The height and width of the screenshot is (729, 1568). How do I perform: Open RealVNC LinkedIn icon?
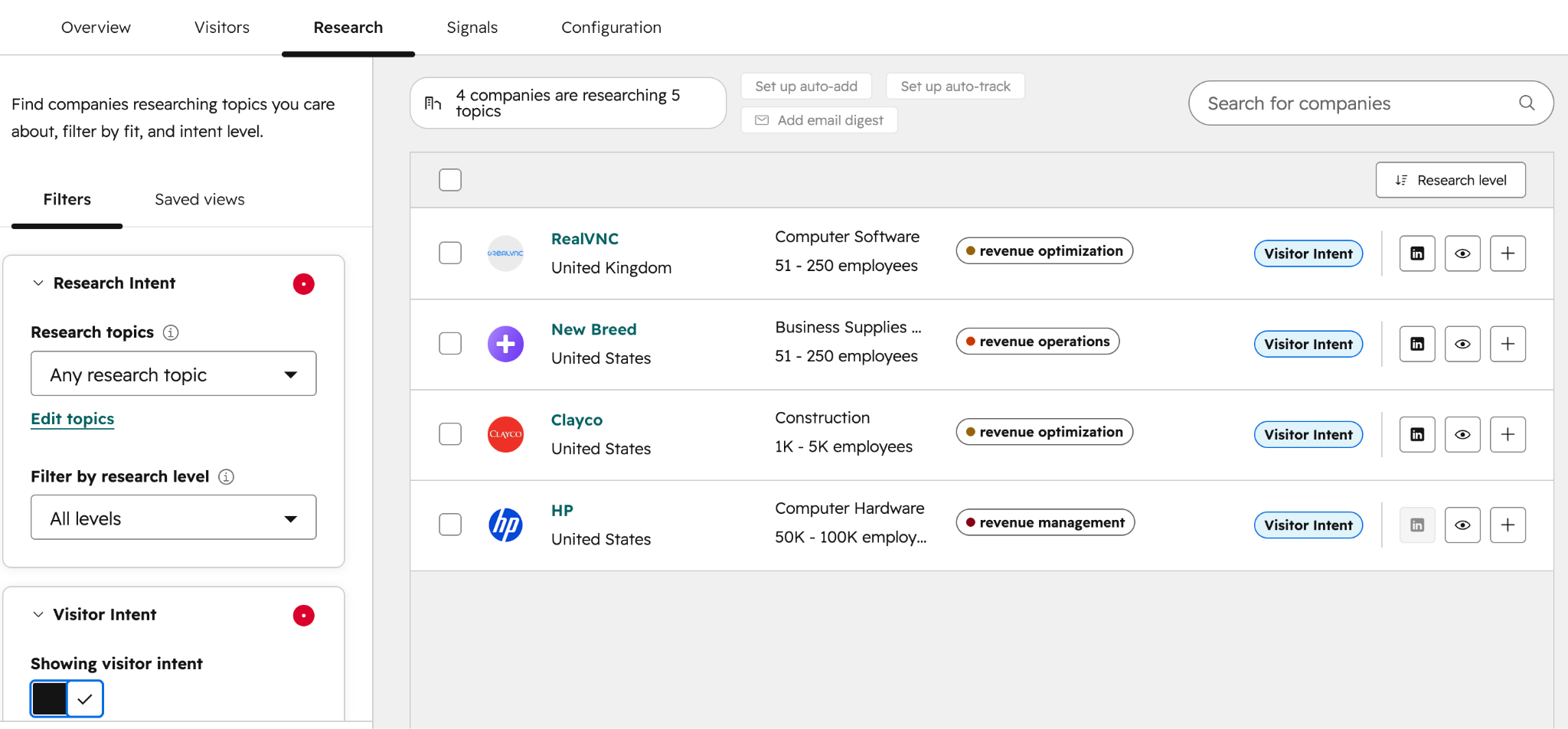pos(1417,253)
